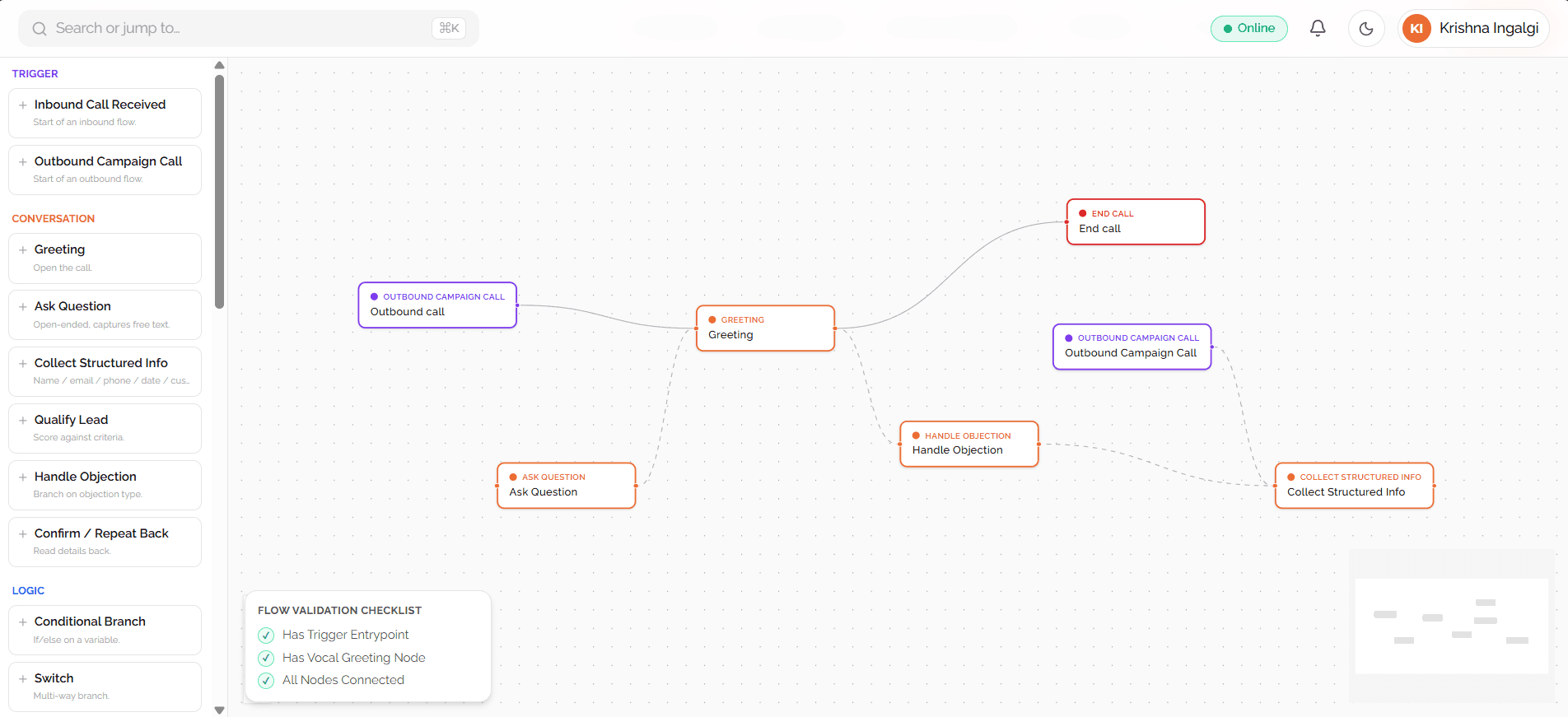
Task: Click 'Open-ended, captures free text.' description
Action: [101, 324]
